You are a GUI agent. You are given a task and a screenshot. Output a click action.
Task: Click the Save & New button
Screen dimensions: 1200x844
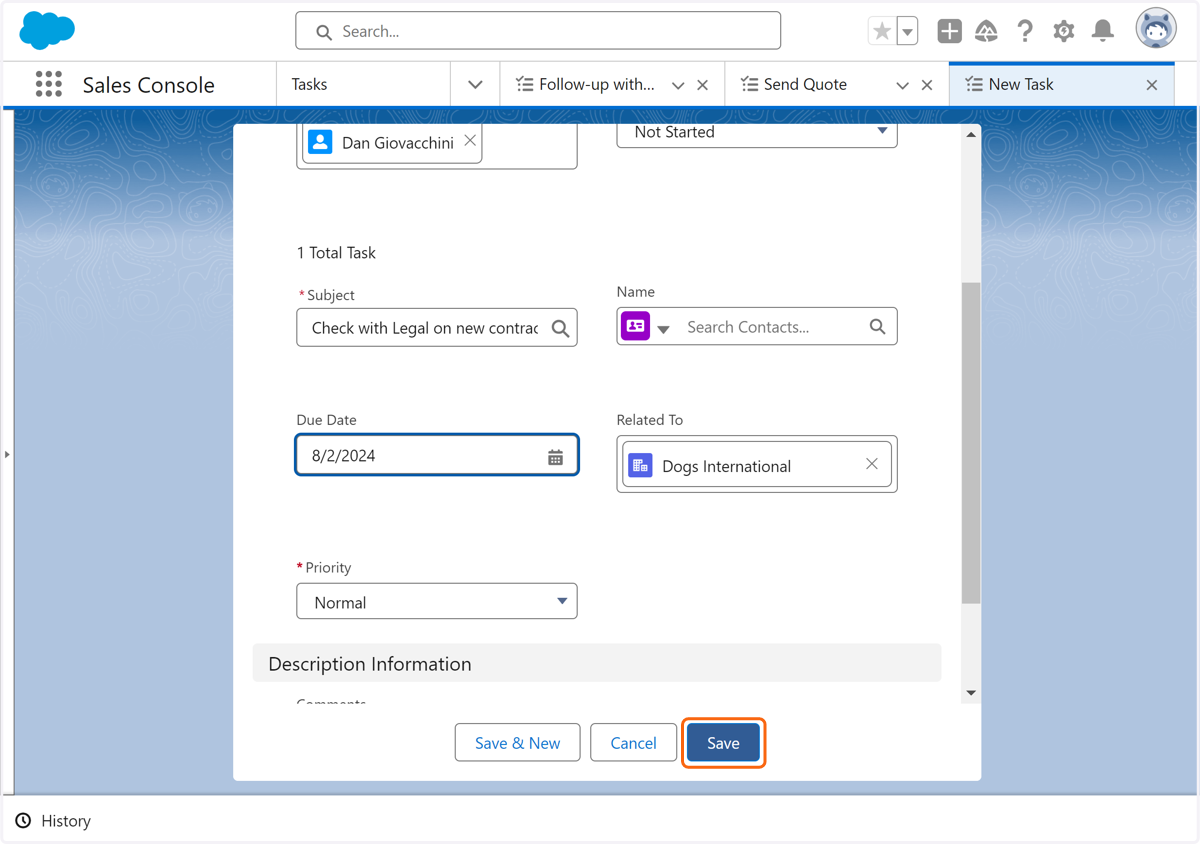[517, 743]
